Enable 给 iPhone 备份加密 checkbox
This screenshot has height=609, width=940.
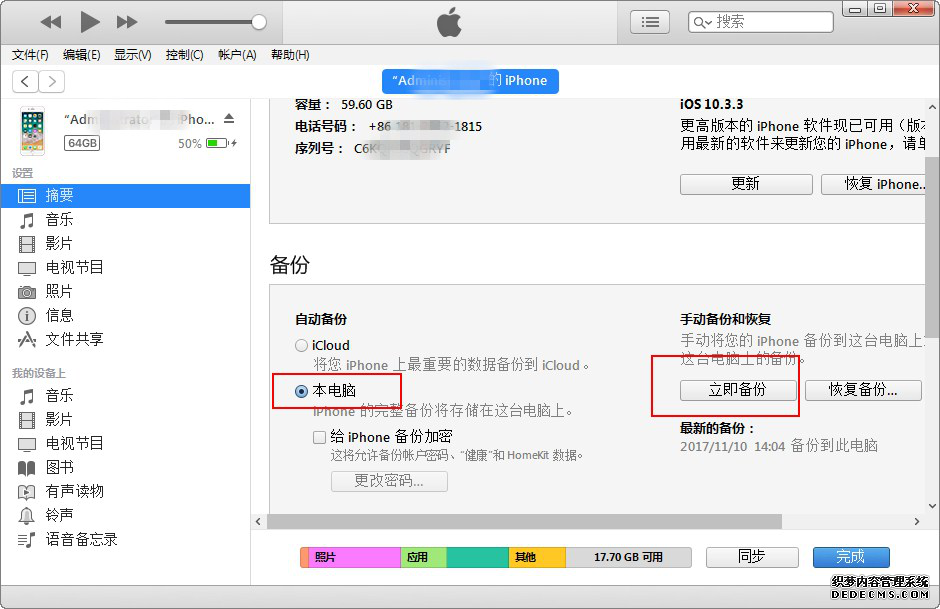coord(320,437)
